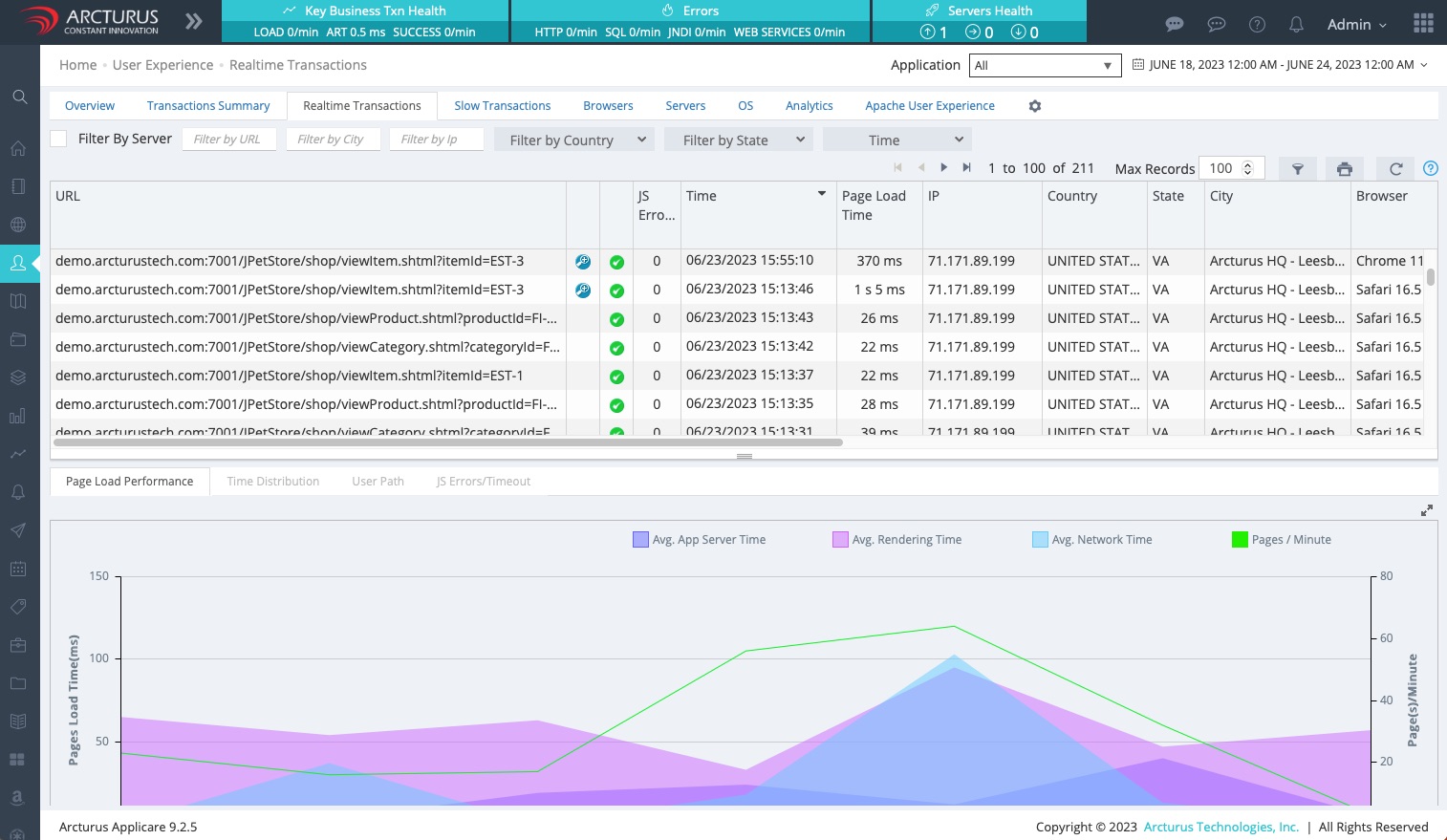Toggle the Avg. App Server Time legend
This screenshot has width=1447, height=840.
[x=699, y=540]
